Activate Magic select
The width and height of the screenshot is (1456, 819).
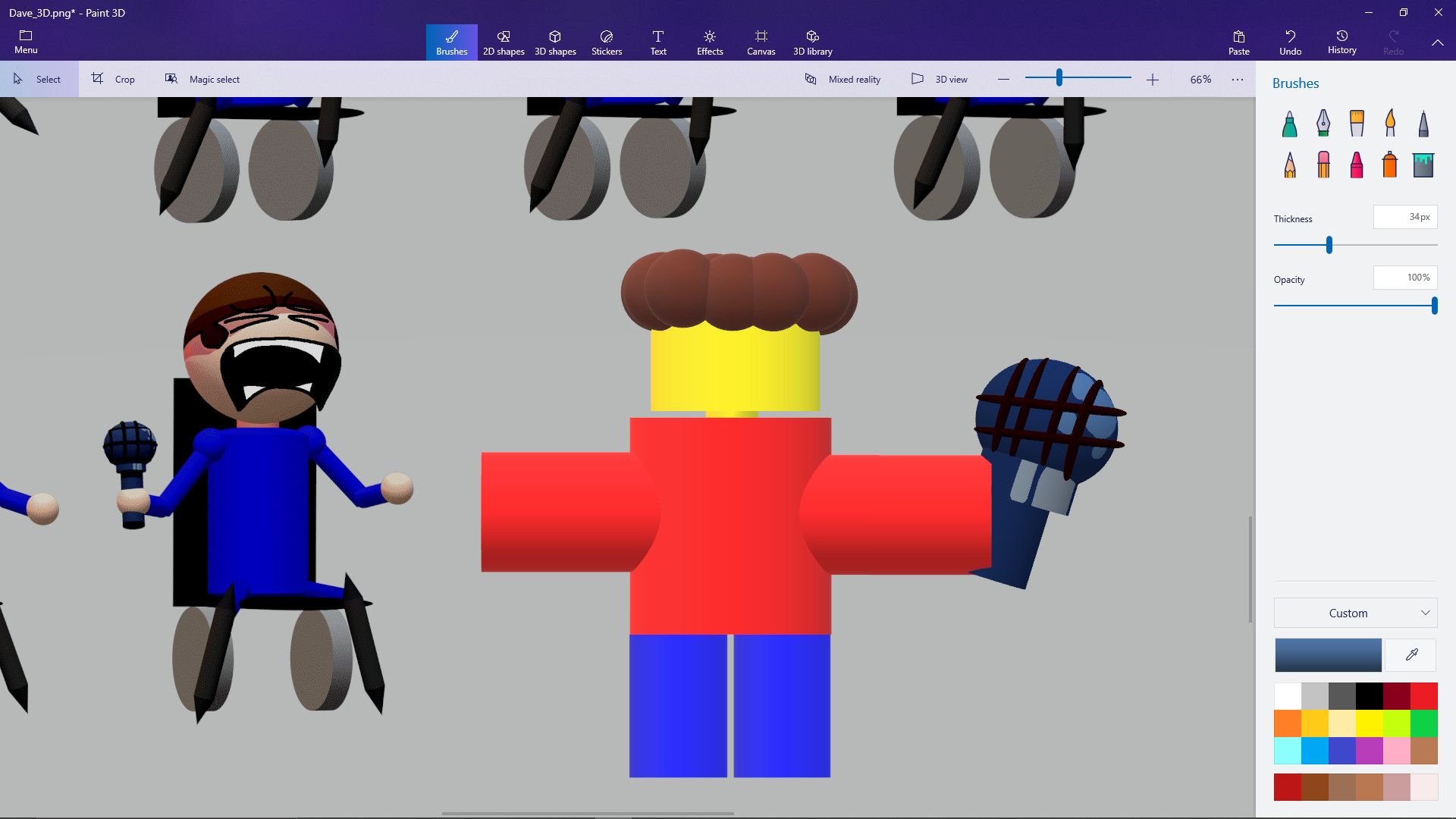click(202, 79)
